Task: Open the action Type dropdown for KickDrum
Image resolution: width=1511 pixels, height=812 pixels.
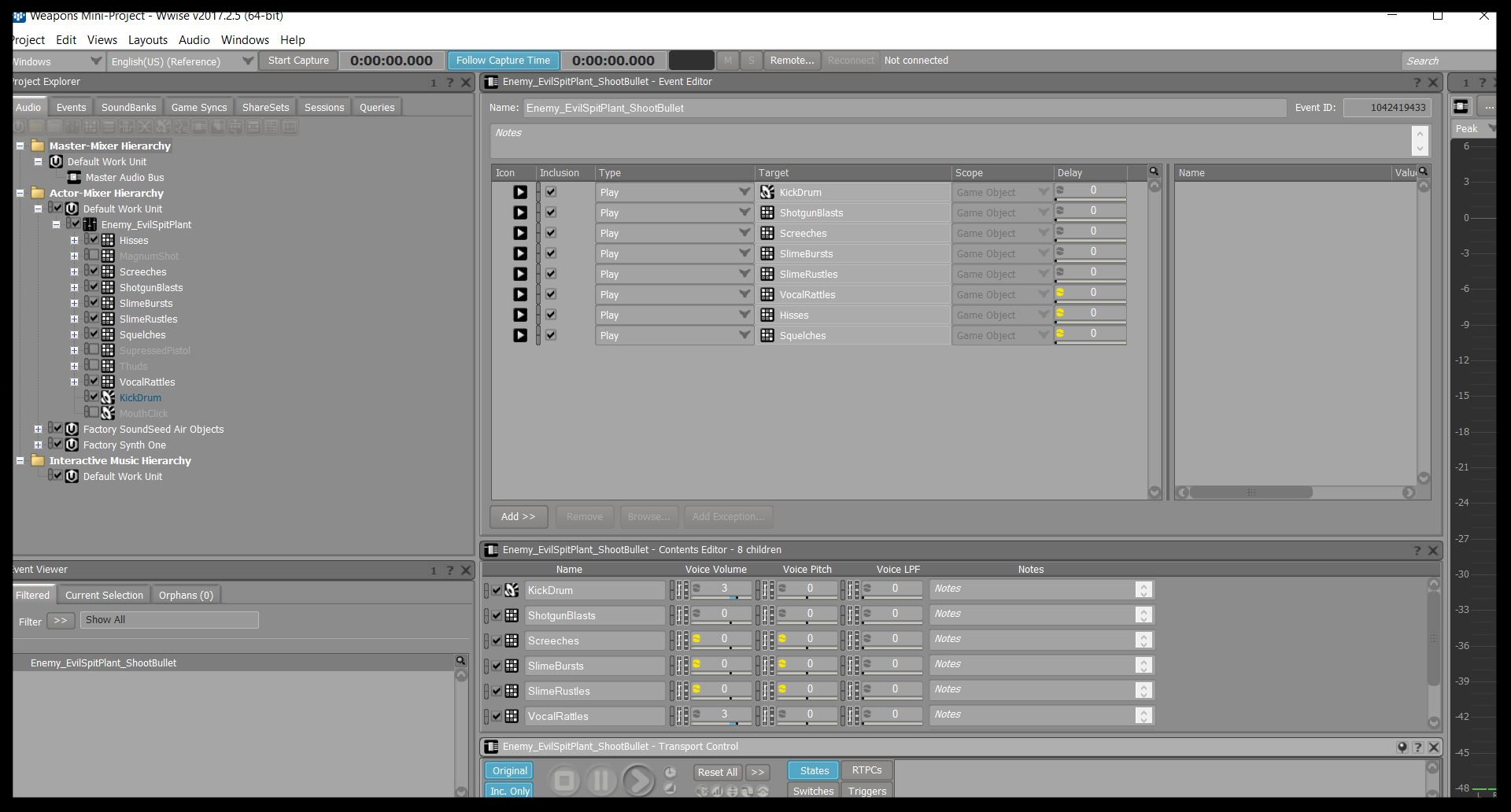Action: click(744, 192)
